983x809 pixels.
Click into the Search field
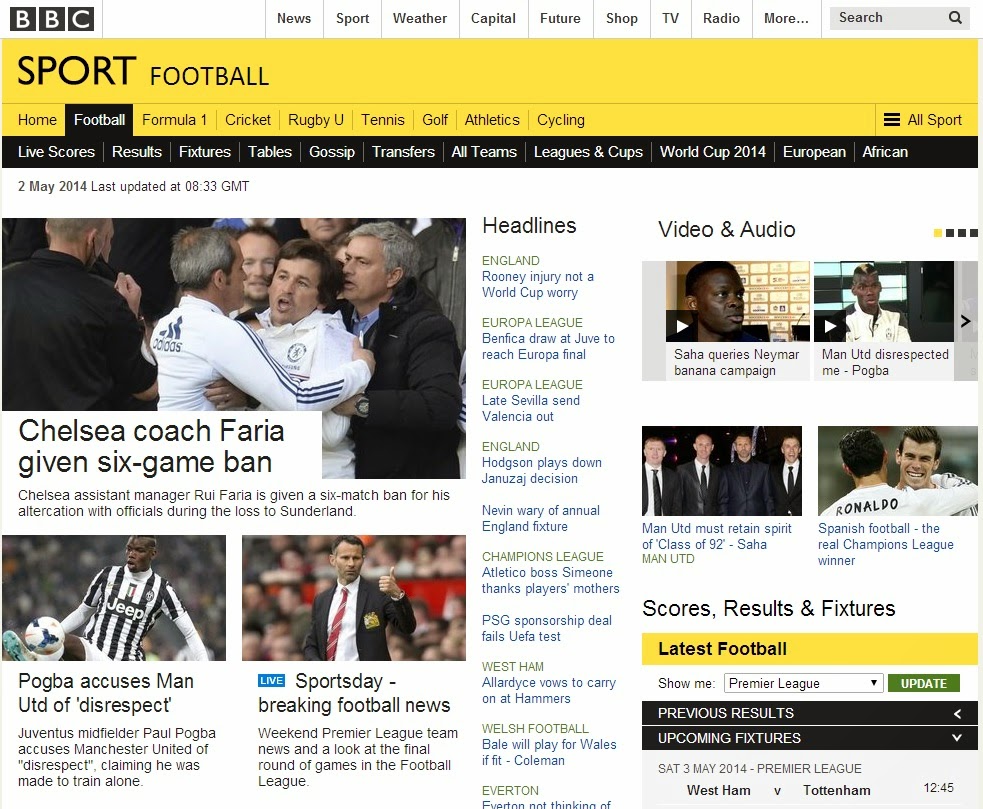[889, 18]
